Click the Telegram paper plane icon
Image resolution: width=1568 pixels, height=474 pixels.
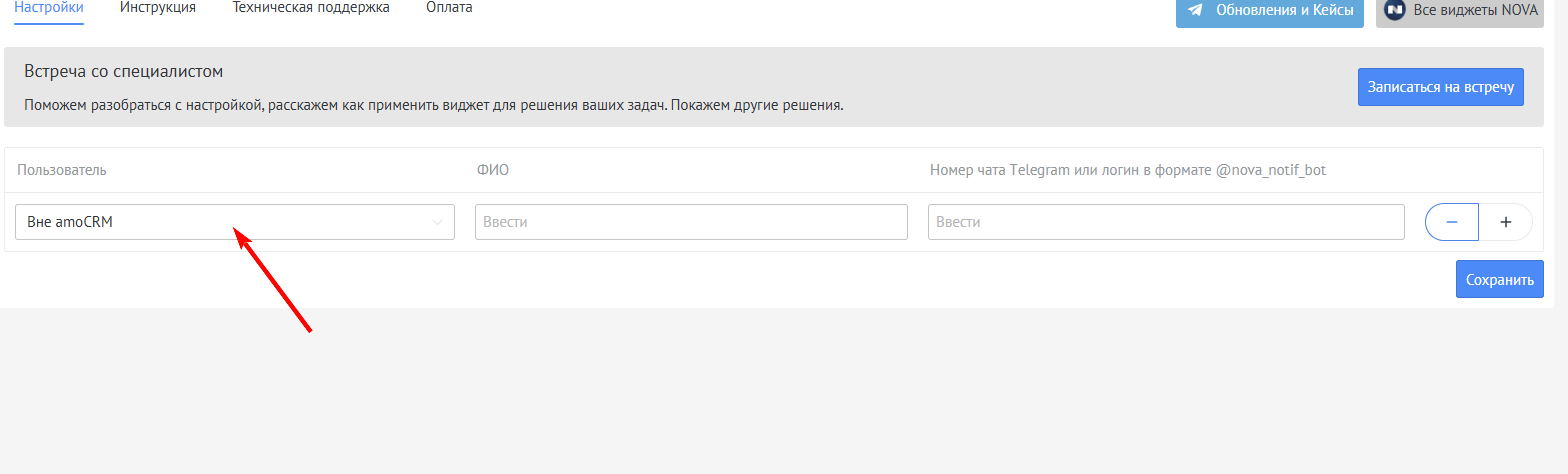[1195, 11]
